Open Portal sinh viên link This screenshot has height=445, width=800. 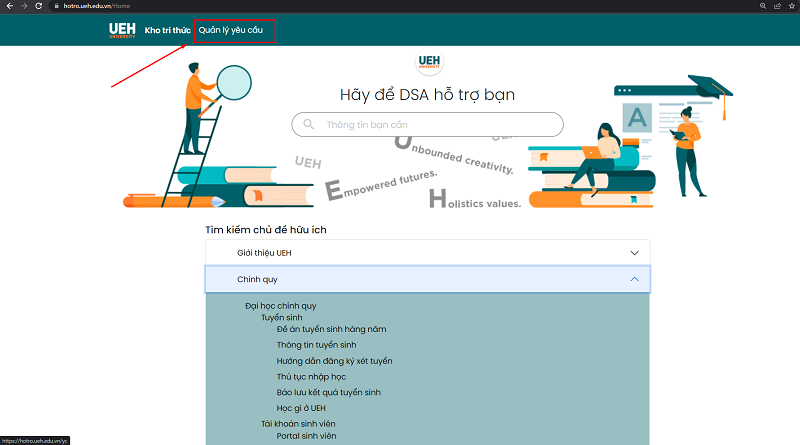(x=307, y=436)
